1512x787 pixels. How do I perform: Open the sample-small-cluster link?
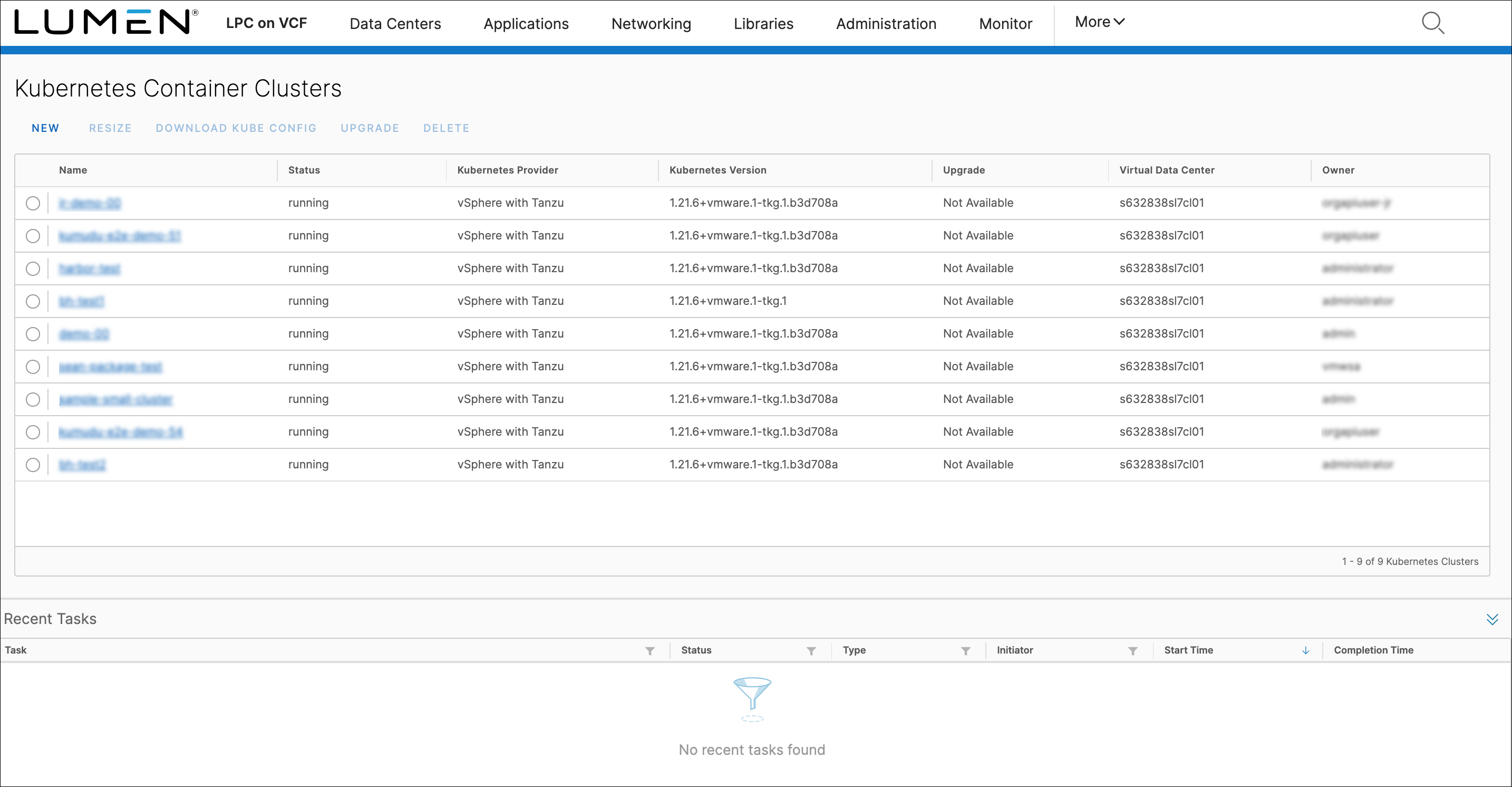click(115, 399)
